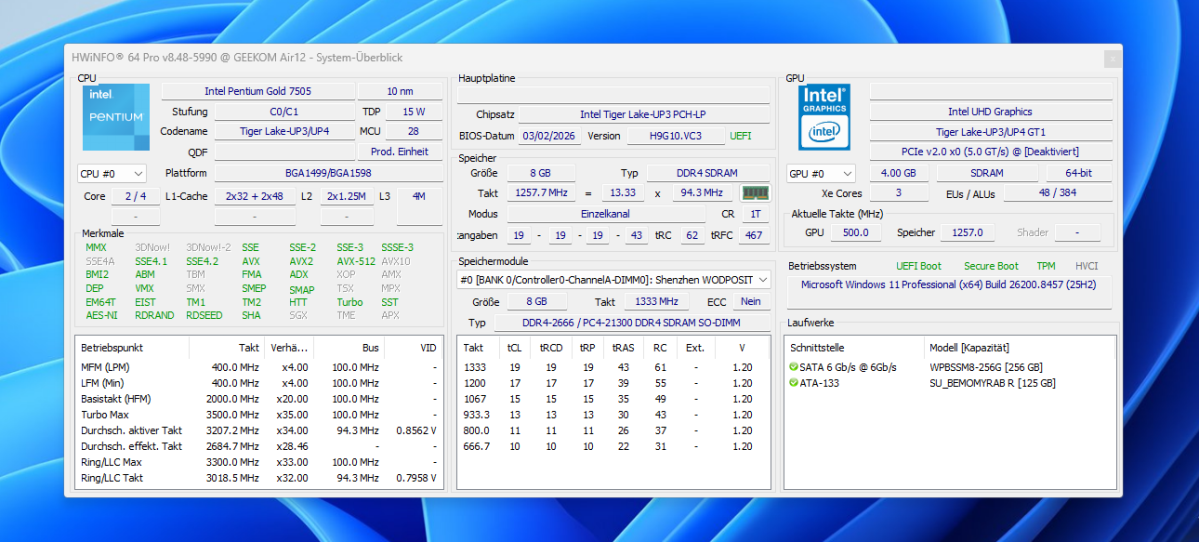Click the green check icon beside SATA 6 Gb/s
This screenshot has height=542, width=1199.
794,367
